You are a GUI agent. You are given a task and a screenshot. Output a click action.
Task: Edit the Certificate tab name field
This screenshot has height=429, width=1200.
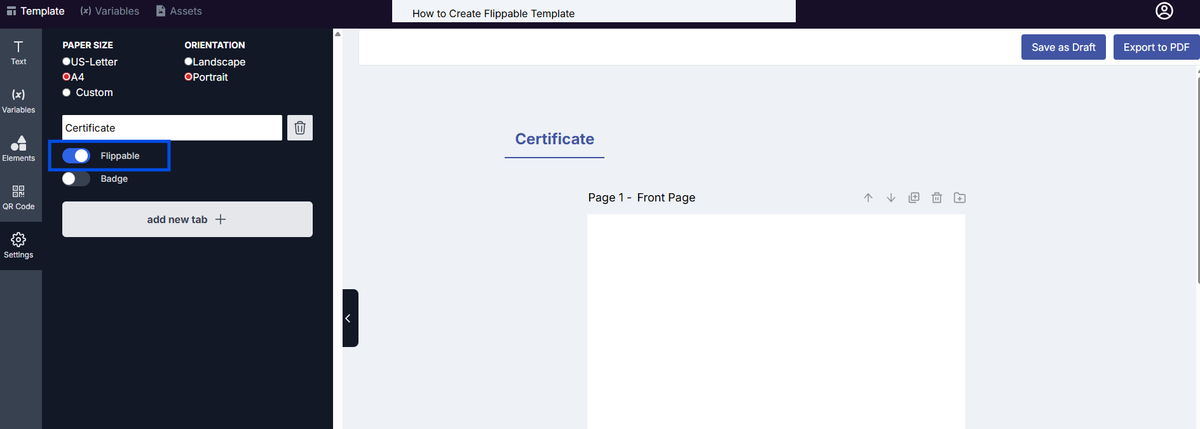click(172, 128)
